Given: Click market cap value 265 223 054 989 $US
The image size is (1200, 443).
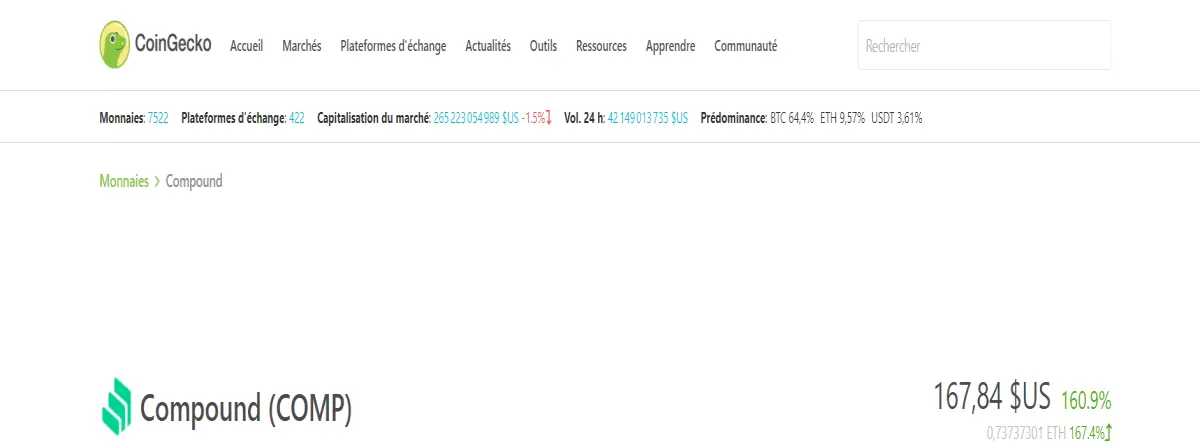Looking at the screenshot, I should coord(476,118).
